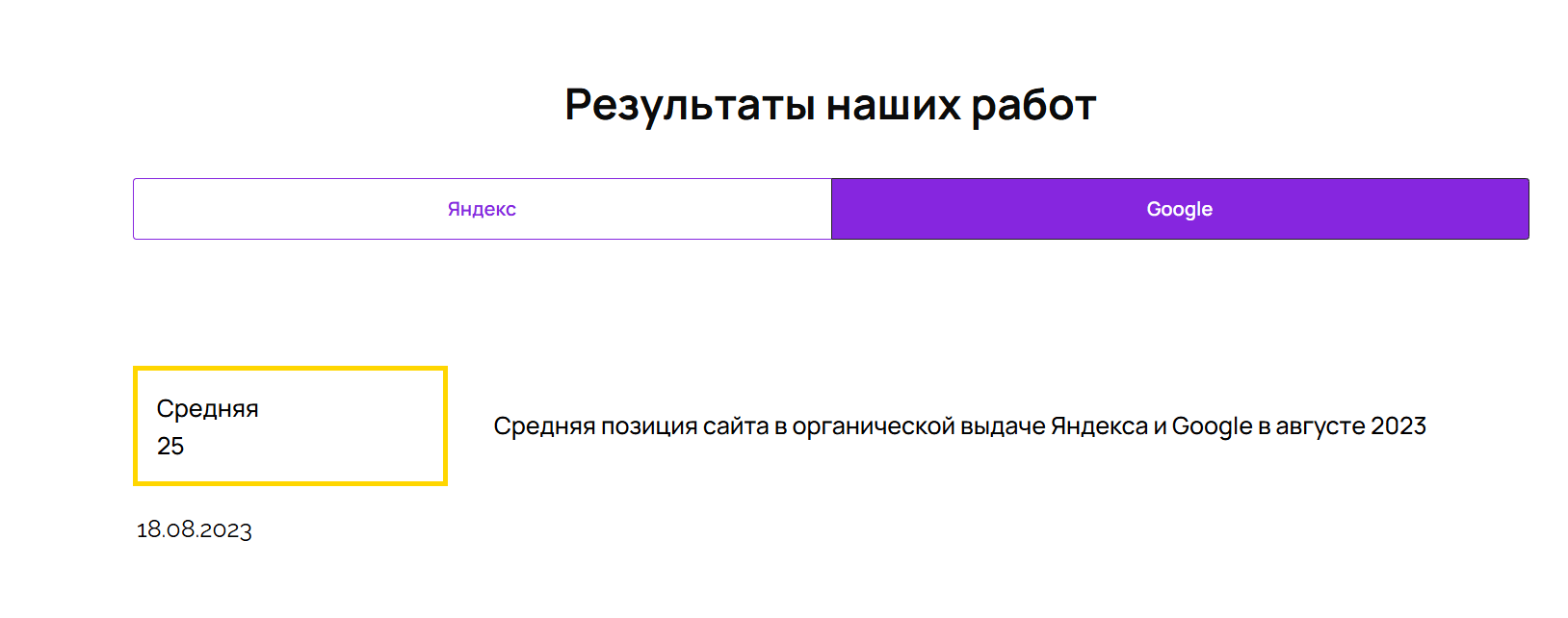Image resolution: width=1568 pixels, height=618 pixels.
Task: Click the date 18.08.2023
Action: click(195, 529)
